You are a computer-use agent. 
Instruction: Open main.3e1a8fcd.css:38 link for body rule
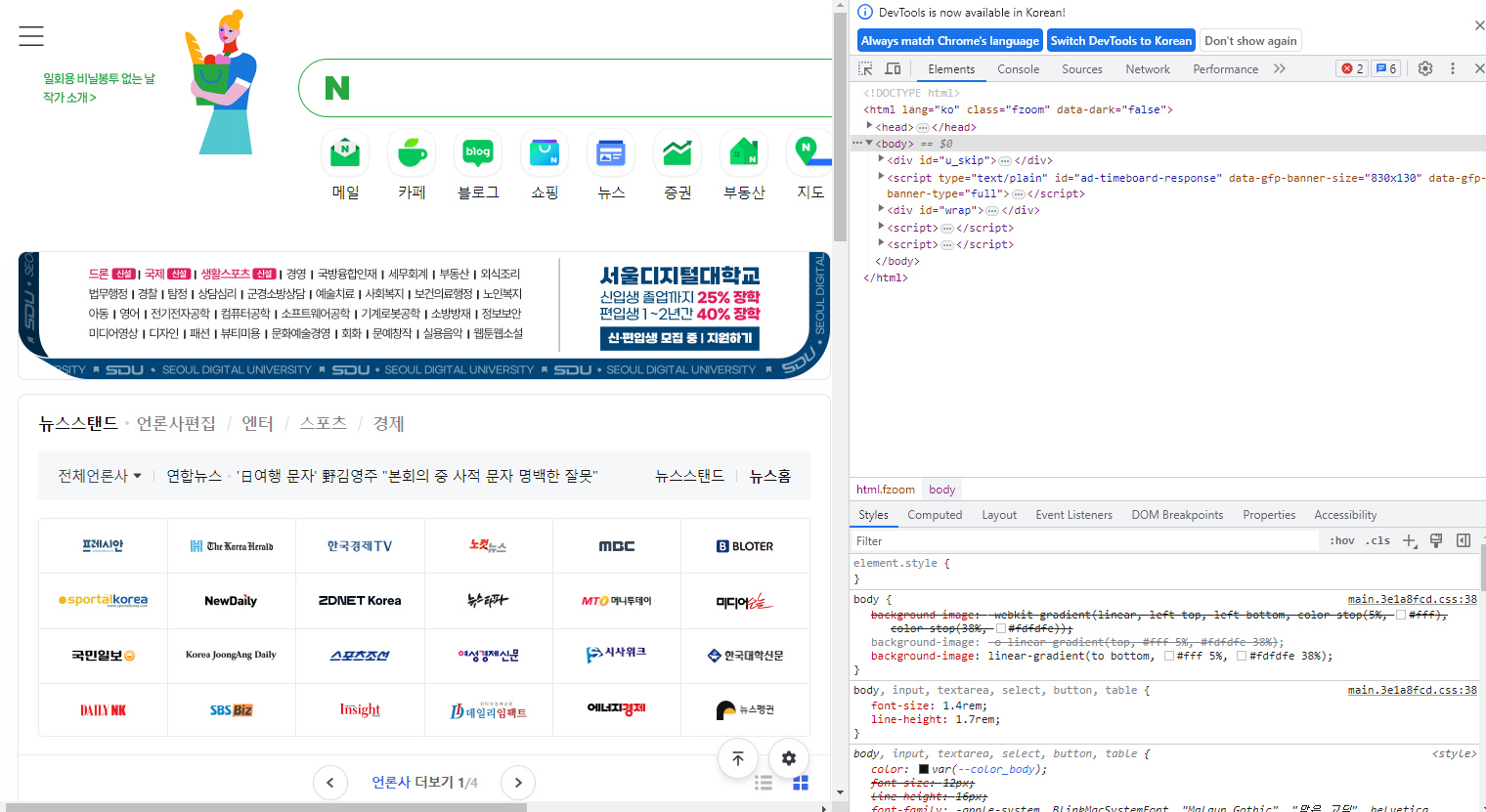tap(1412, 599)
